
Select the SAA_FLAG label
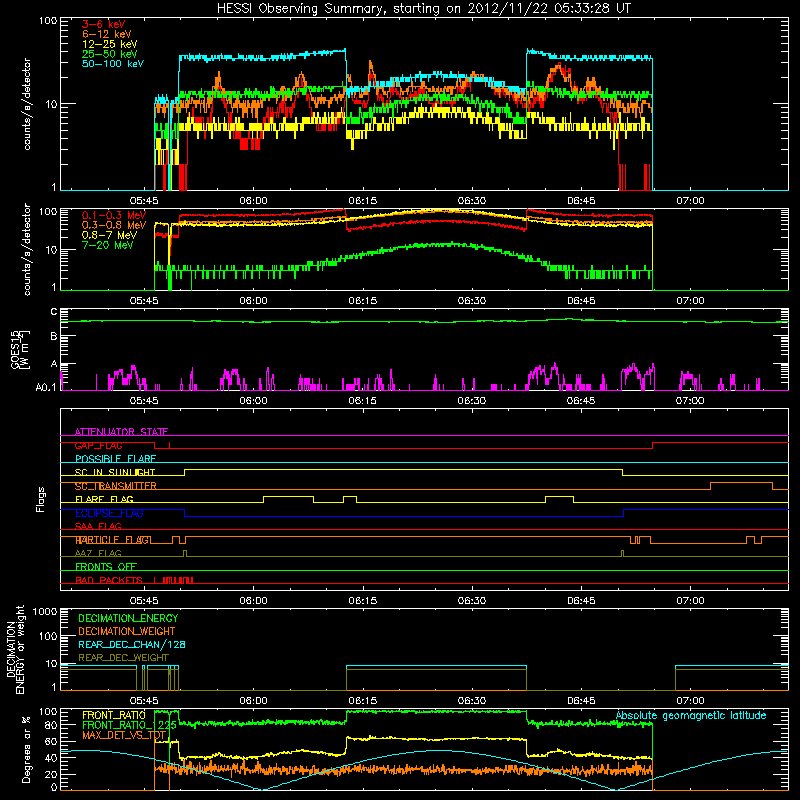point(98,526)
